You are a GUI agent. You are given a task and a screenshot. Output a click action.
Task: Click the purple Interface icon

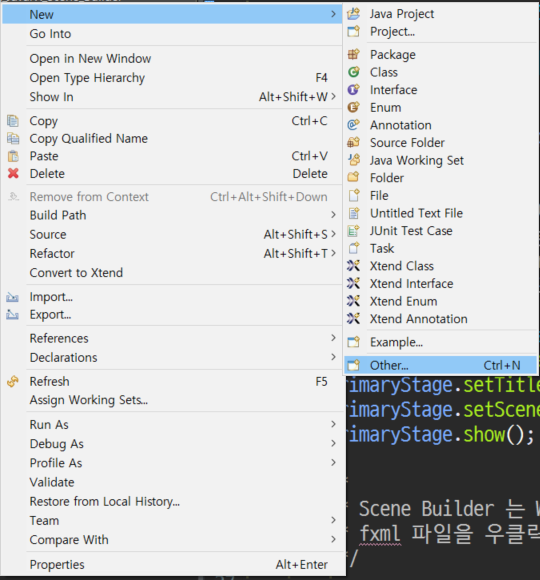click(x=354, y=90)
